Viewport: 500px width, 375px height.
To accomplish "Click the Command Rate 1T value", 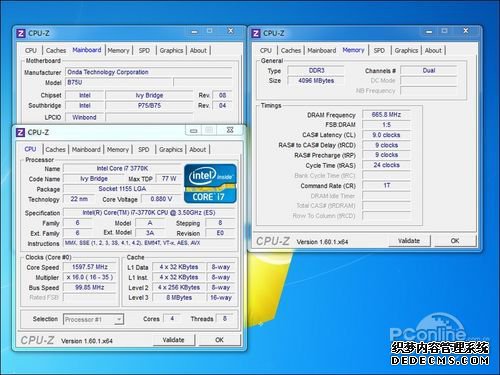I will (x=386, y=185).
